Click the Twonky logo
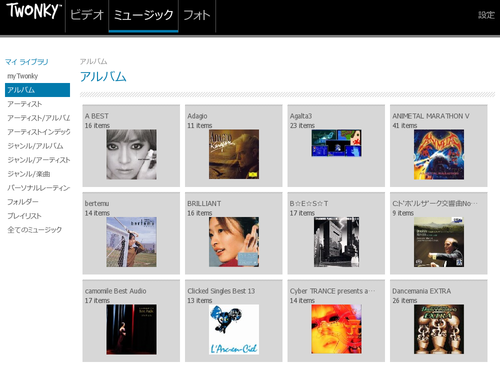 [x=33, y=11]
